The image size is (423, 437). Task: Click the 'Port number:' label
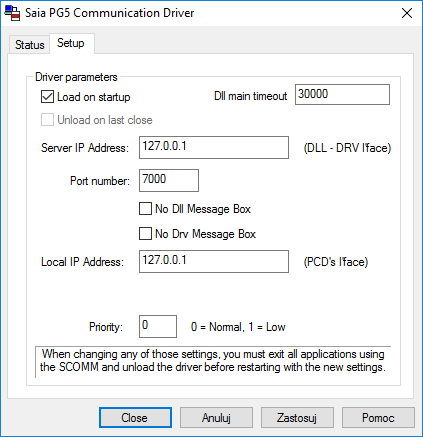click(x=100, y=181)
